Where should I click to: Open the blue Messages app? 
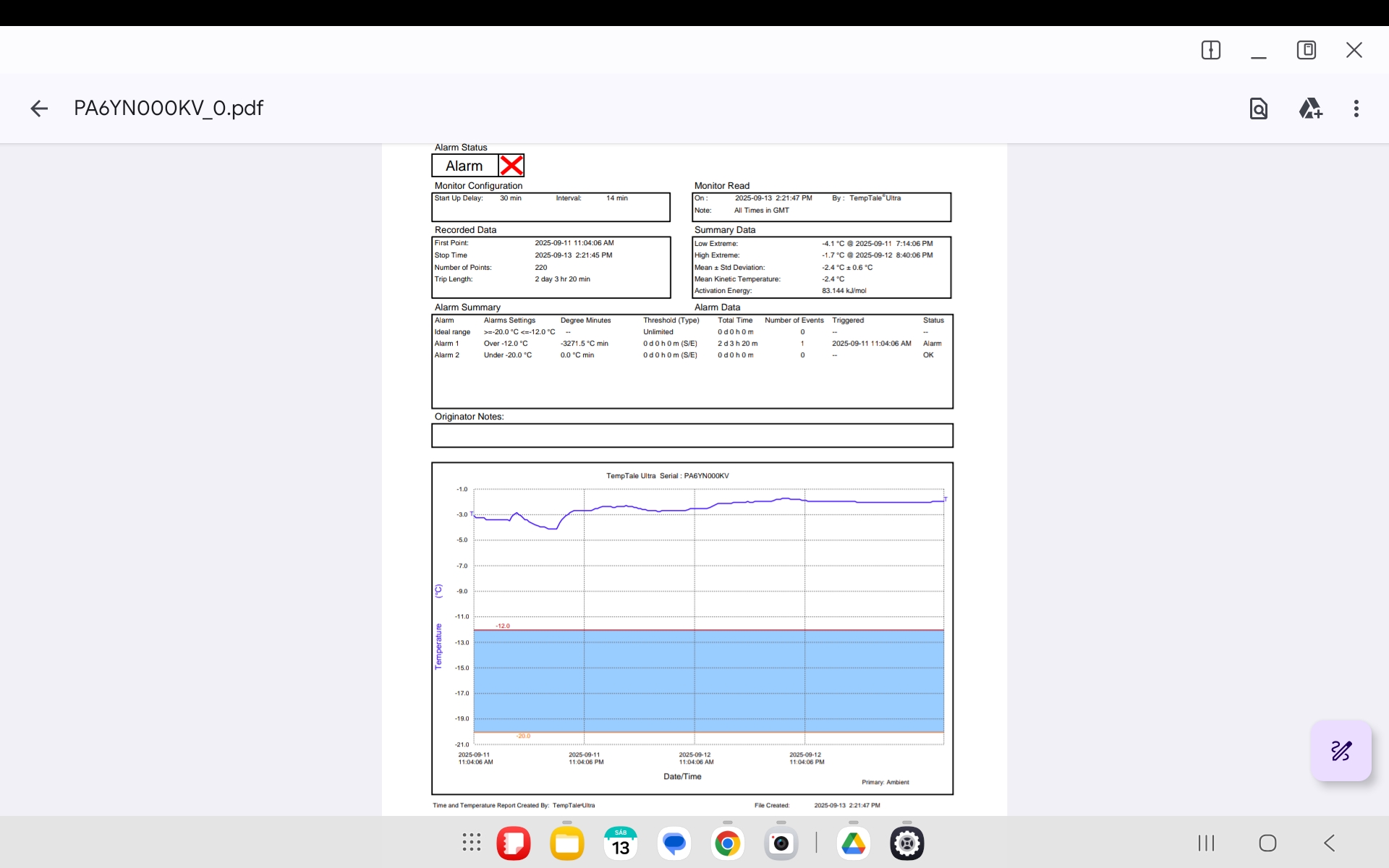point(674,843)
